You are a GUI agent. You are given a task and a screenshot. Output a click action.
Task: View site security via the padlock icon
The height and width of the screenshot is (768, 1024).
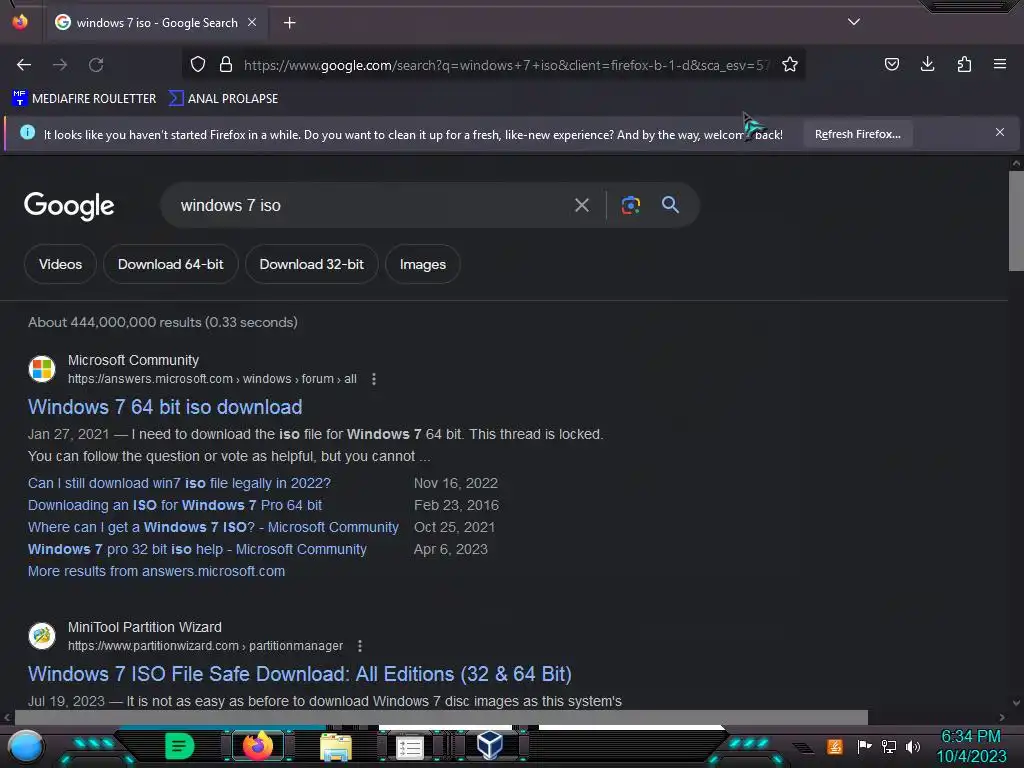[x=226, y=64]
